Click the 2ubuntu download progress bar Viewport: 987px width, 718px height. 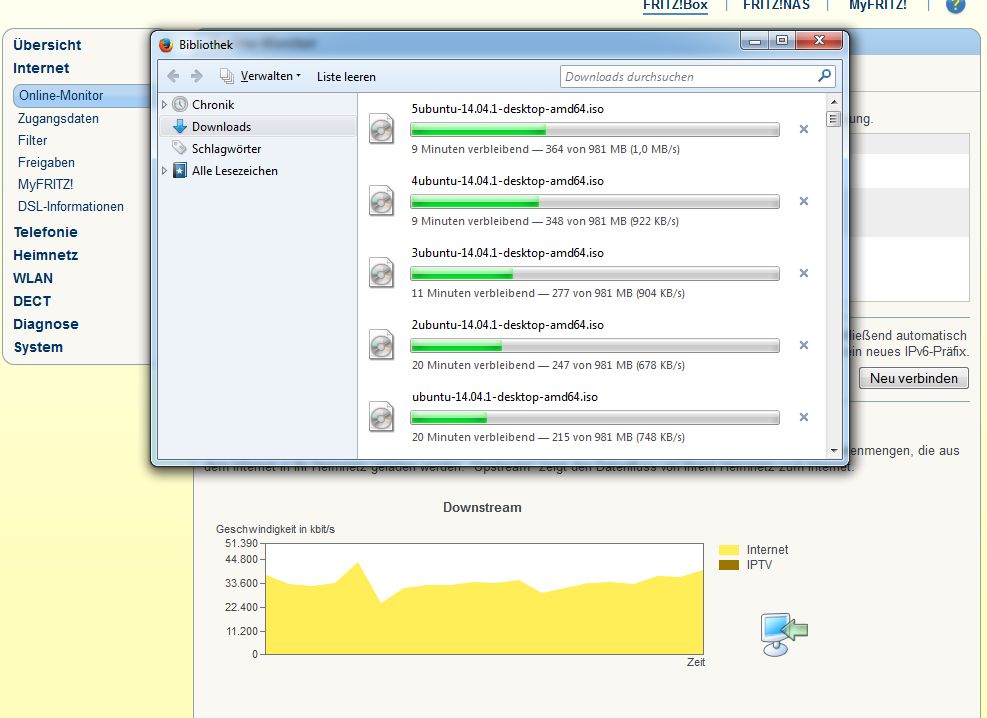click(595, 345)
